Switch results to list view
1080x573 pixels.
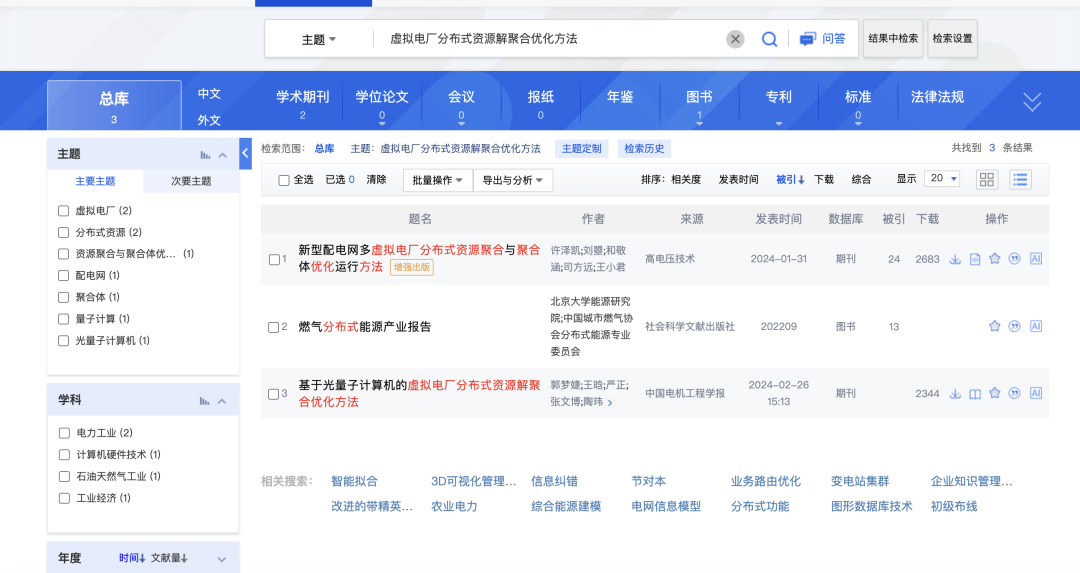coord(1020,180)
